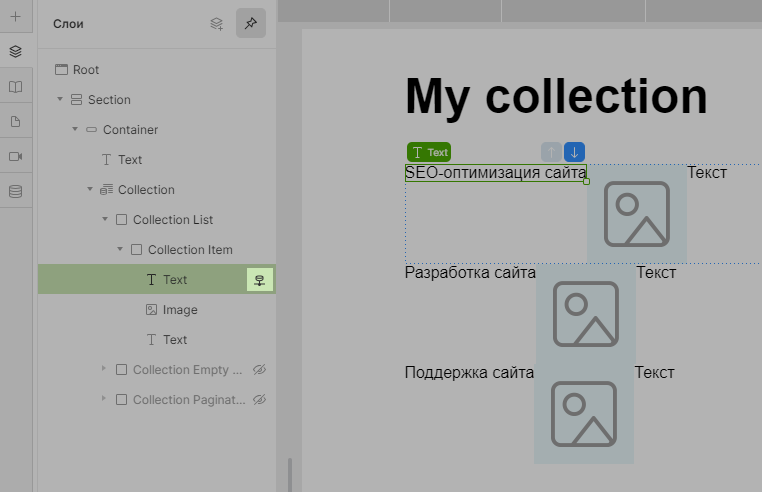Collapse the Section tree node
The image size is (762, 492).
coord(60,99)
